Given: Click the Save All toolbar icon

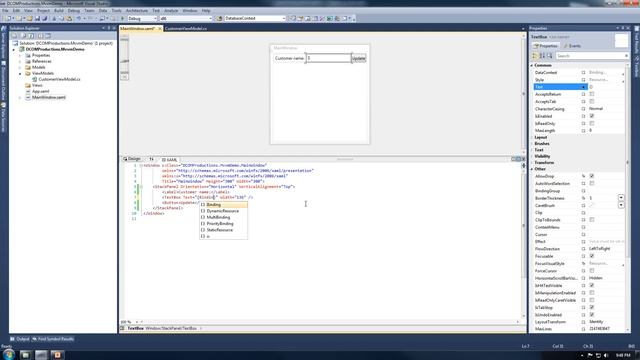Looking at the screenshot, I should click(44, 18).
